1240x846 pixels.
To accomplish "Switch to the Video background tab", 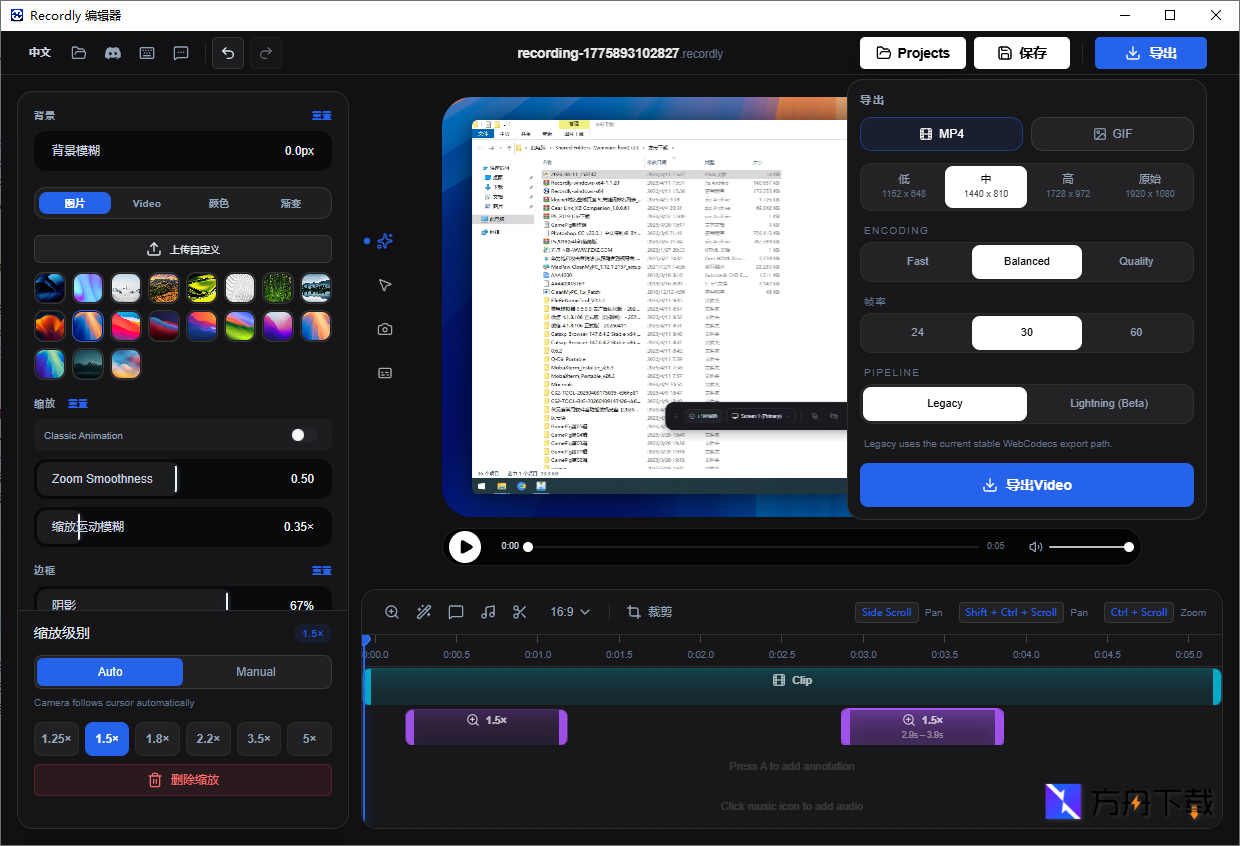I will tap(147, 203).
